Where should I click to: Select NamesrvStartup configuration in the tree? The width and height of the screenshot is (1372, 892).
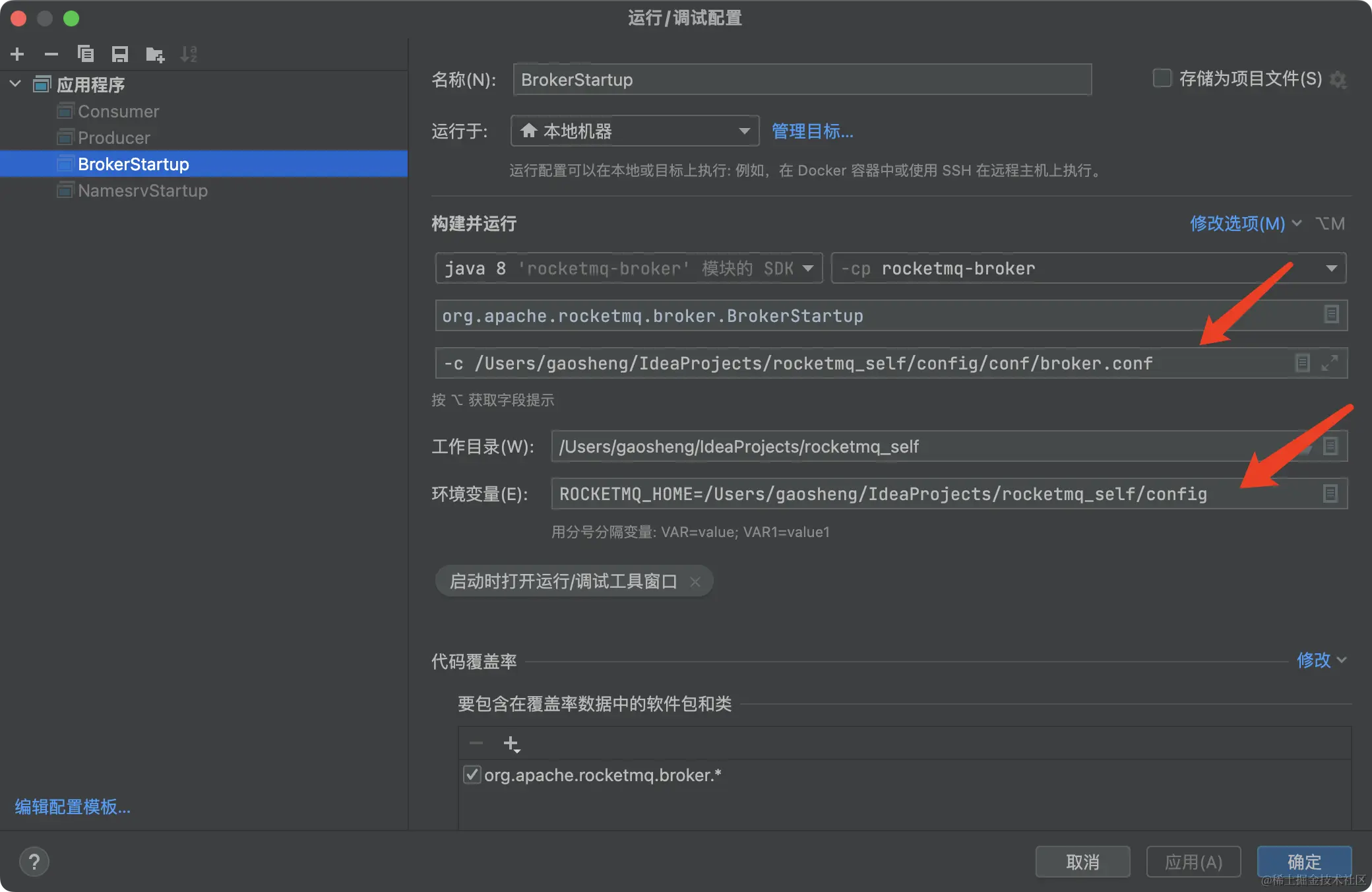coord(142,191)
